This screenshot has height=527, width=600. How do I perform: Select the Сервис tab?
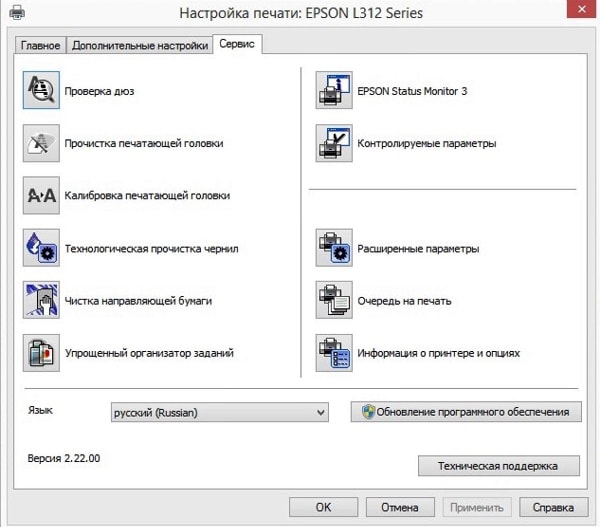(238, 44)
